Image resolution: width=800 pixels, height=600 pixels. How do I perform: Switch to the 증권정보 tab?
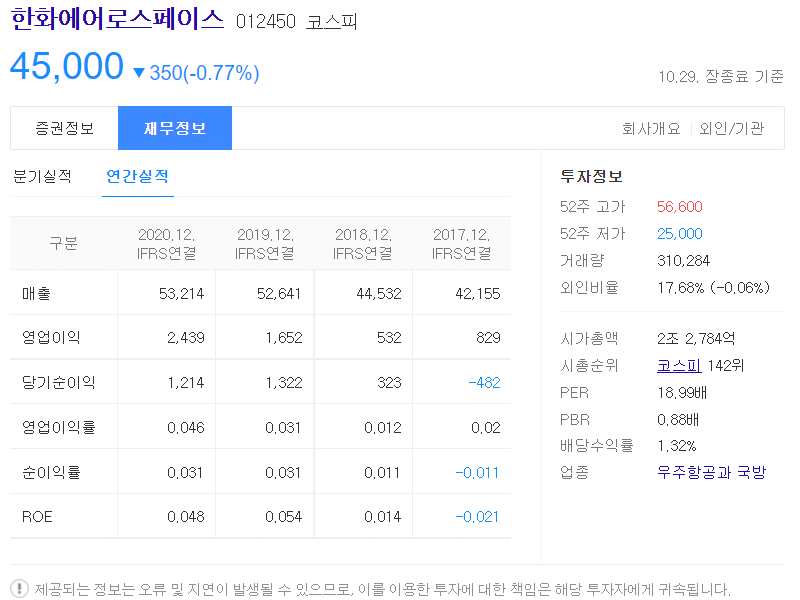64,128
